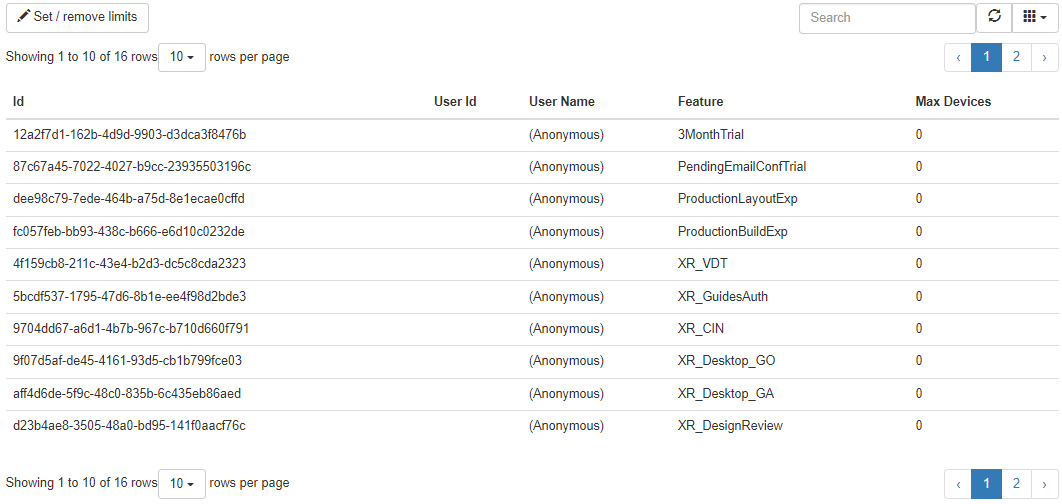Sort by the Max Devices column header
Image resolution: width=1062 pixels, height=504 pixels.
[x=953, y=101]
